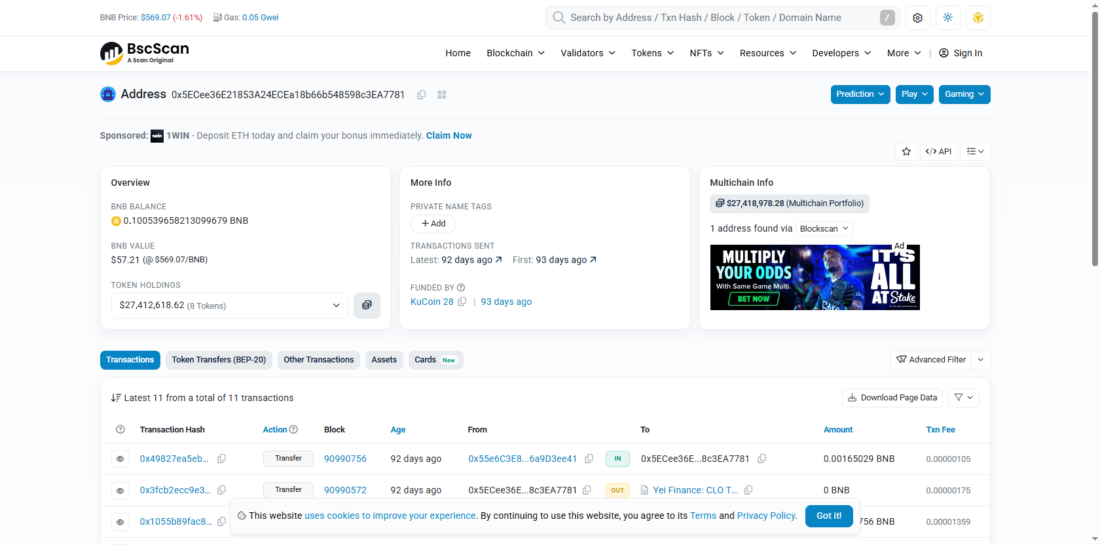This screenshot has width=1100, height=545.
Task: Toggle light/dark theme sun icon
Action: [948, 18]
